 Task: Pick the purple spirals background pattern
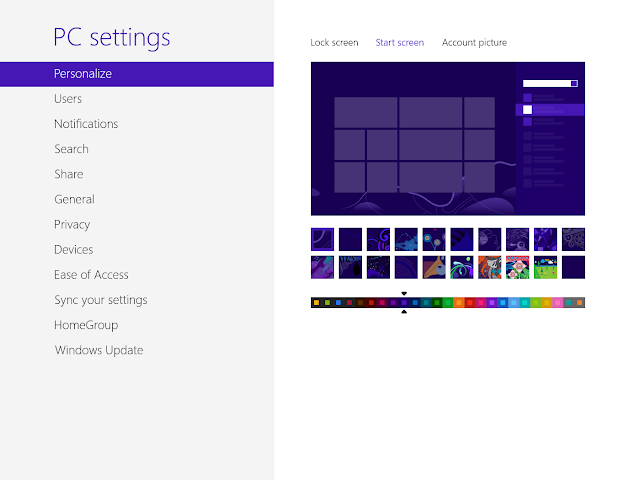point(378,239)
